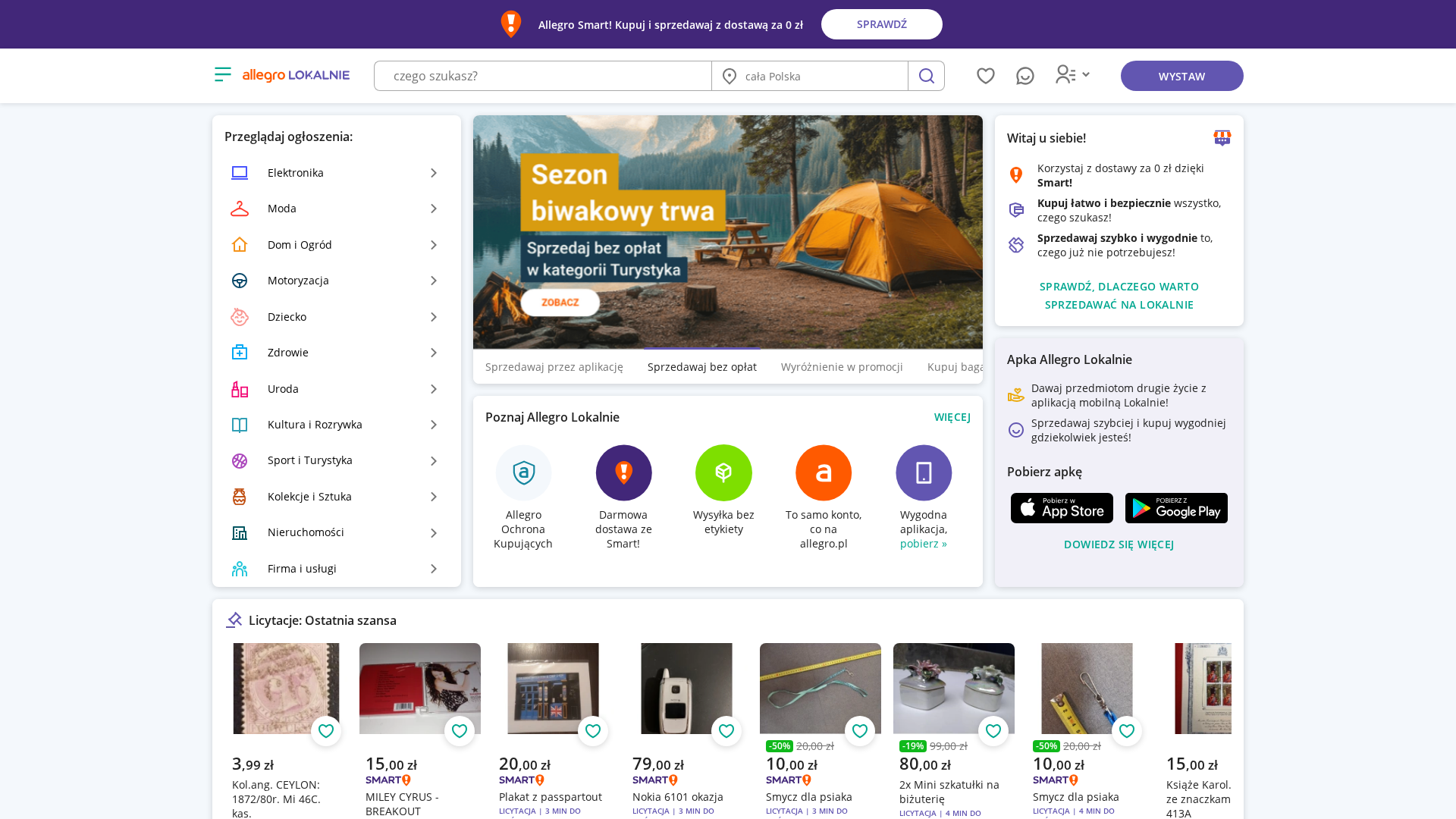The height and width of the screenshot is (819, 1456).
Task: Click the Dom i Ogród house icon
Action: click(240, 245)
